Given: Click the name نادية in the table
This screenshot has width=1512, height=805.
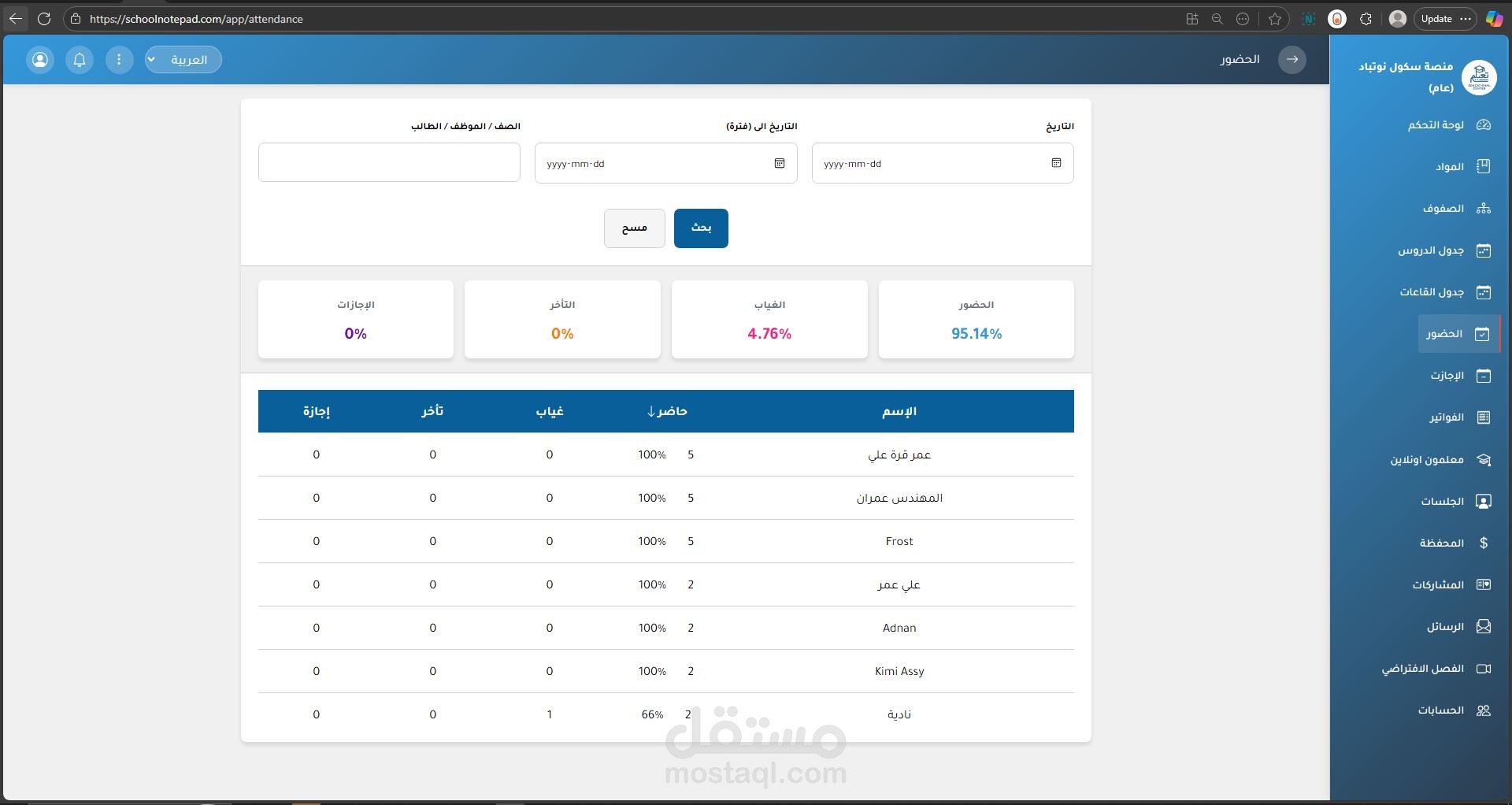Looking at the screenshot, I should click(899, 714).
